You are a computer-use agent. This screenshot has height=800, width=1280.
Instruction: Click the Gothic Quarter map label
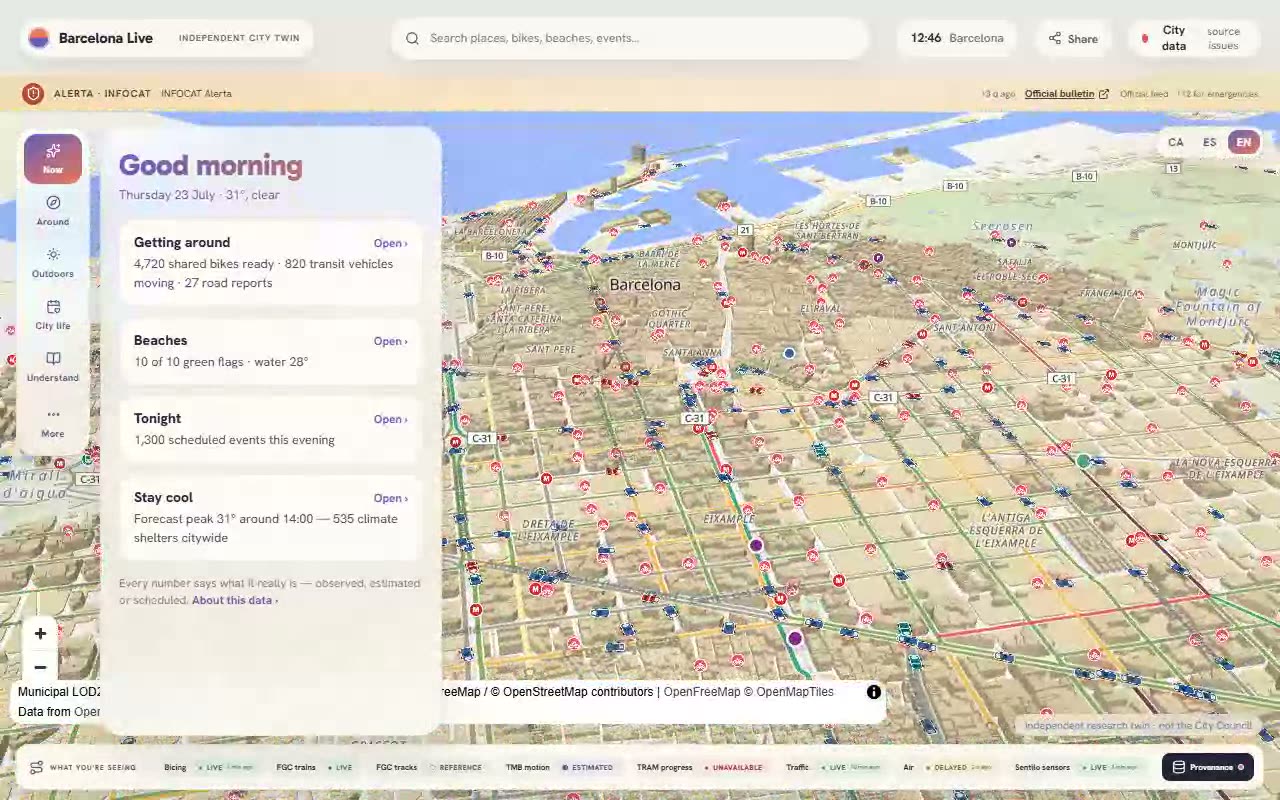[670, 318]
